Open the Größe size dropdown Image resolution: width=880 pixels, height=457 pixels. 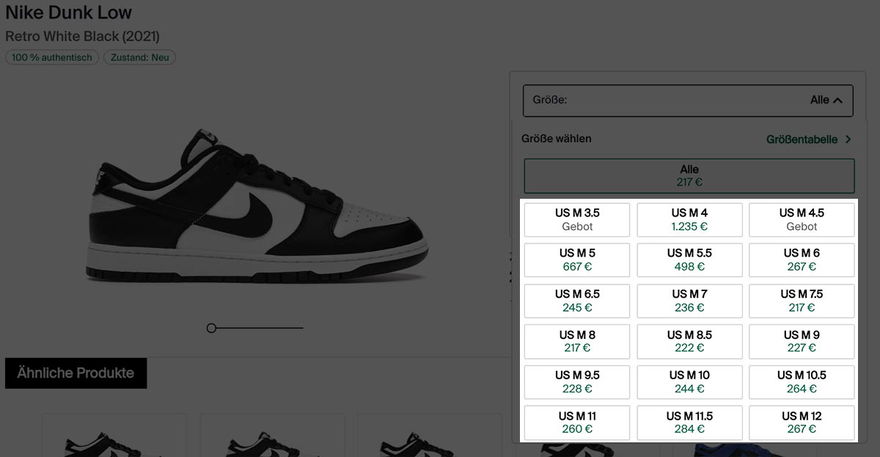coord(688,100)
